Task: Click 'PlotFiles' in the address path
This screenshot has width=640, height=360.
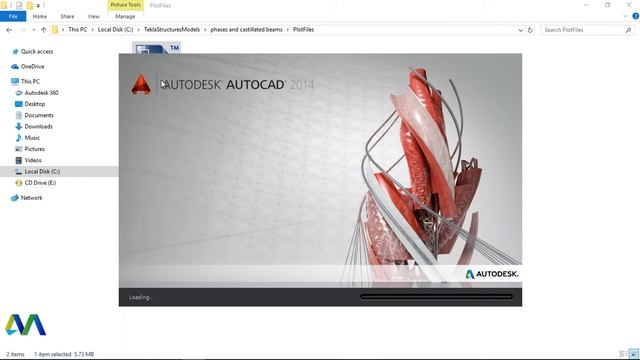Action: pos(303,29)
